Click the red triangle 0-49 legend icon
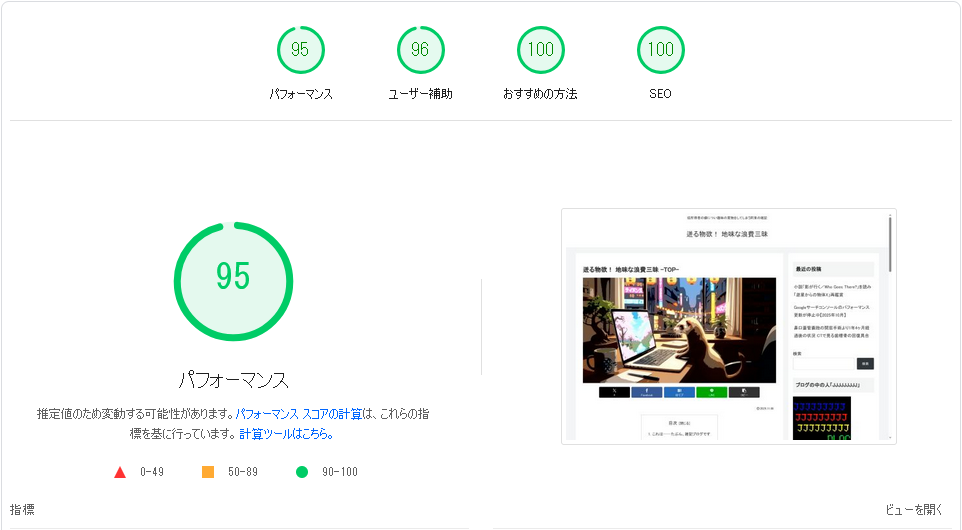 pyautogui.click(x=120, y=472)
